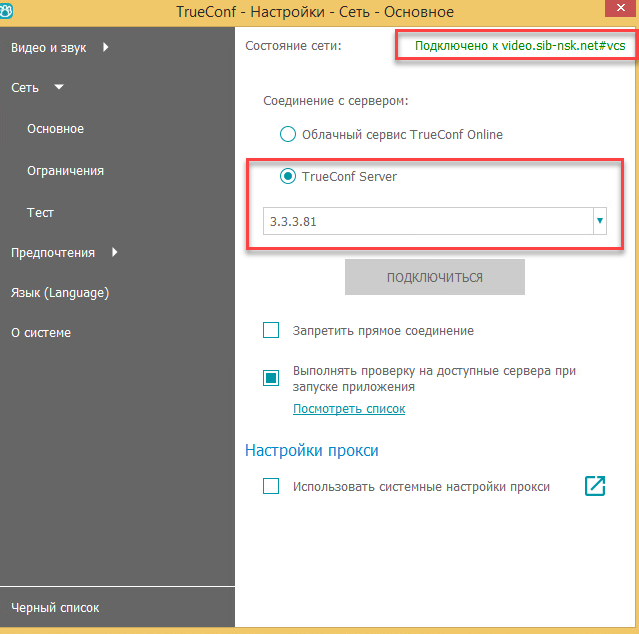Uncheck server availability check on startup

point(271,378)
